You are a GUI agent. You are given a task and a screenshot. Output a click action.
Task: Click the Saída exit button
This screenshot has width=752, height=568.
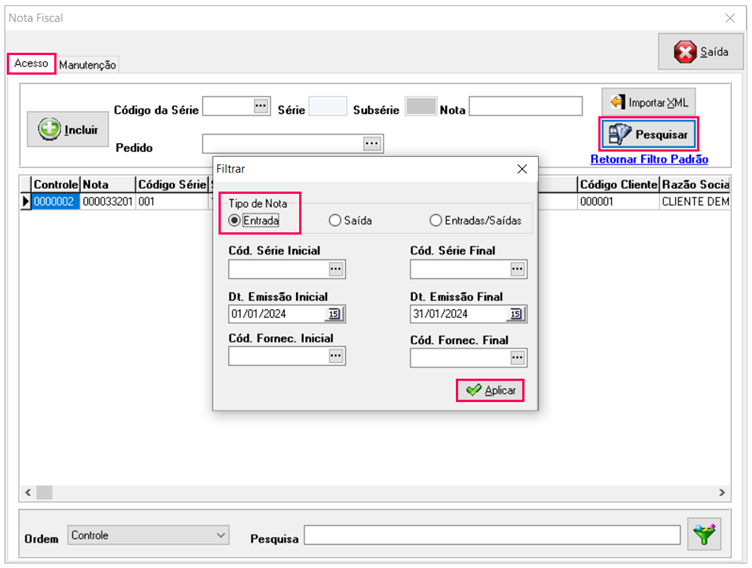pos(700,52)
